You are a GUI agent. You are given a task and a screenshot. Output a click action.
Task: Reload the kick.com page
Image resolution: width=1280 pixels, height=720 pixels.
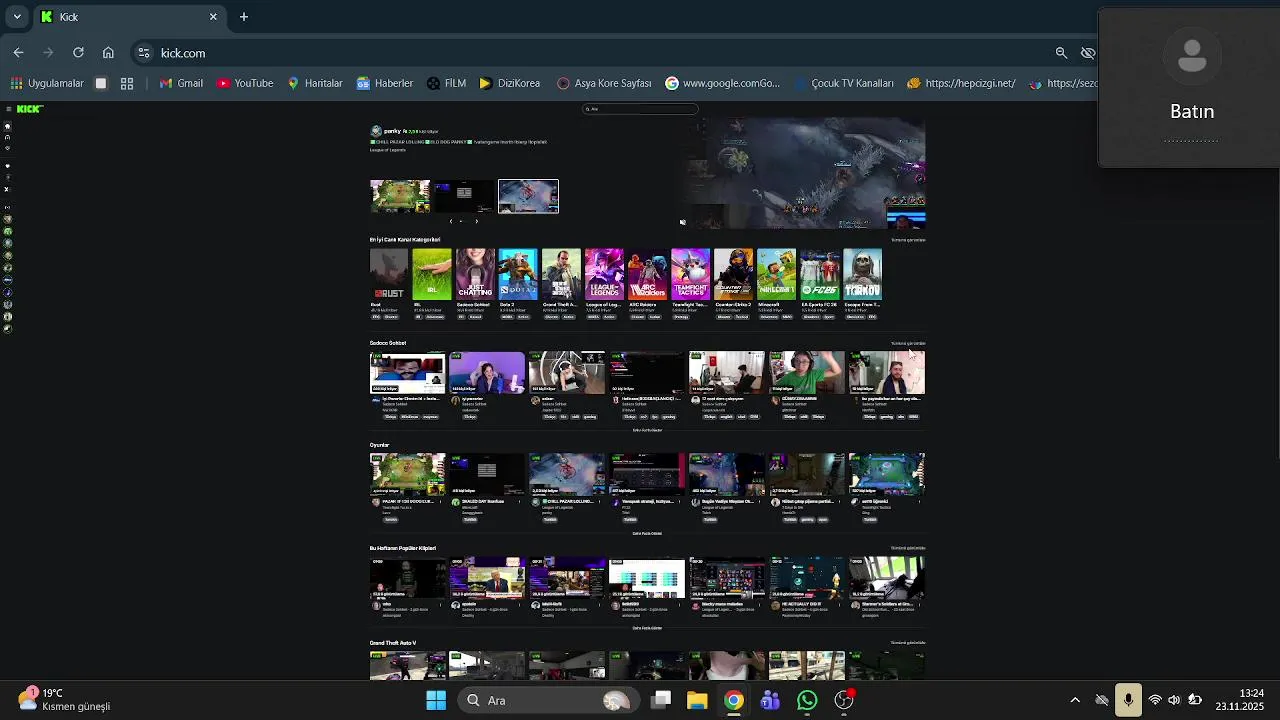point(78,53)
